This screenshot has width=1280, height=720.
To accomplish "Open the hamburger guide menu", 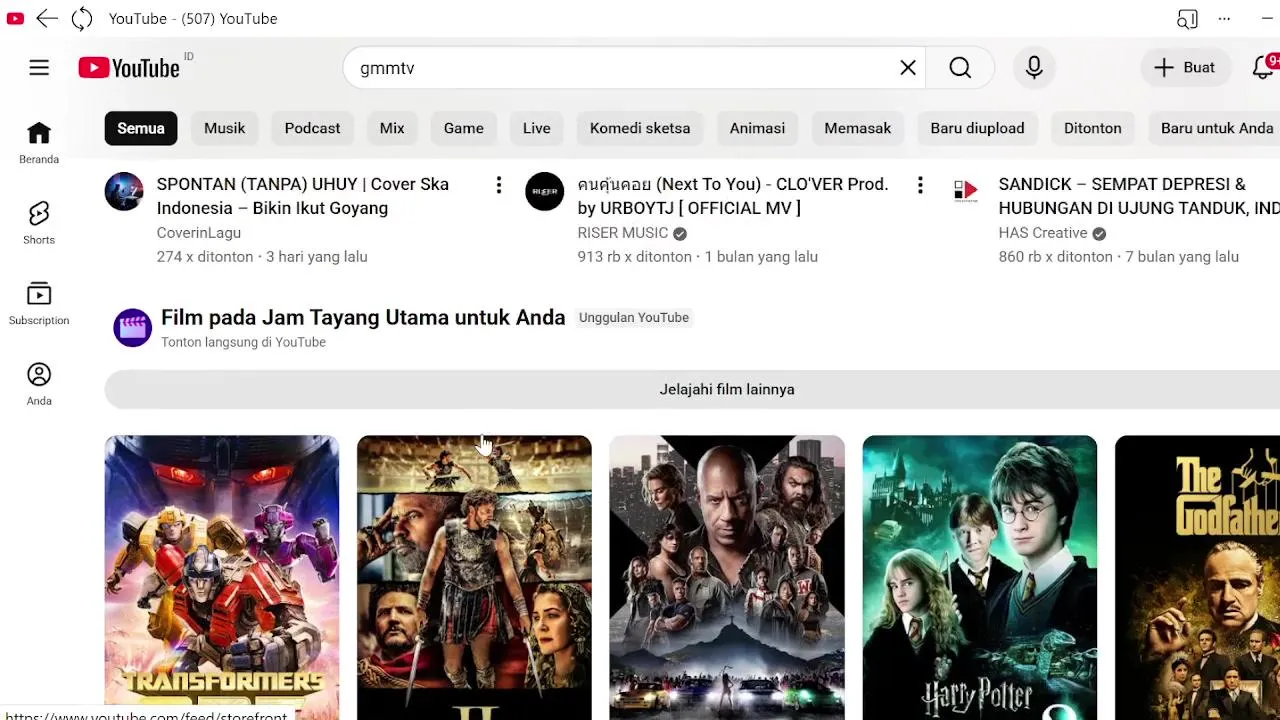I will pos(39,68).
